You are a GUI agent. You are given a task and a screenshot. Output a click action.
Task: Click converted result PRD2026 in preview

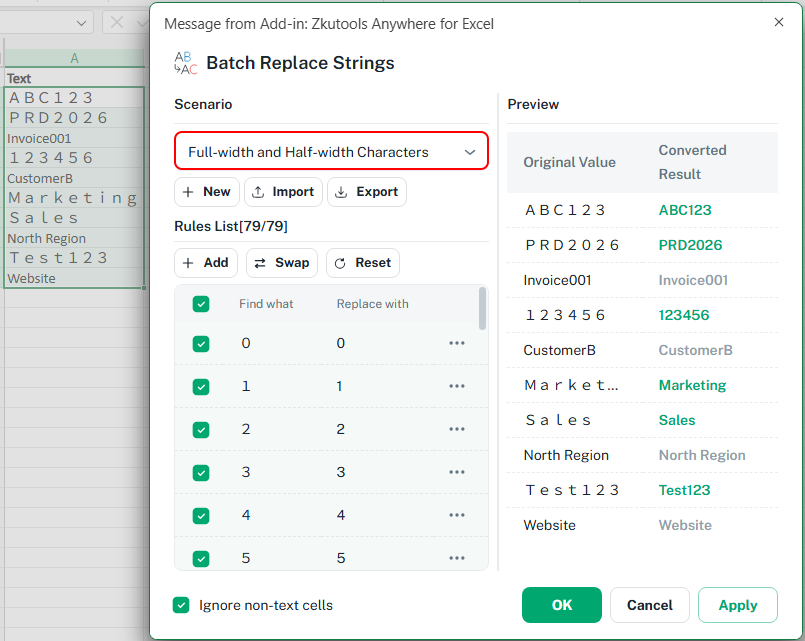click(691, 245)
